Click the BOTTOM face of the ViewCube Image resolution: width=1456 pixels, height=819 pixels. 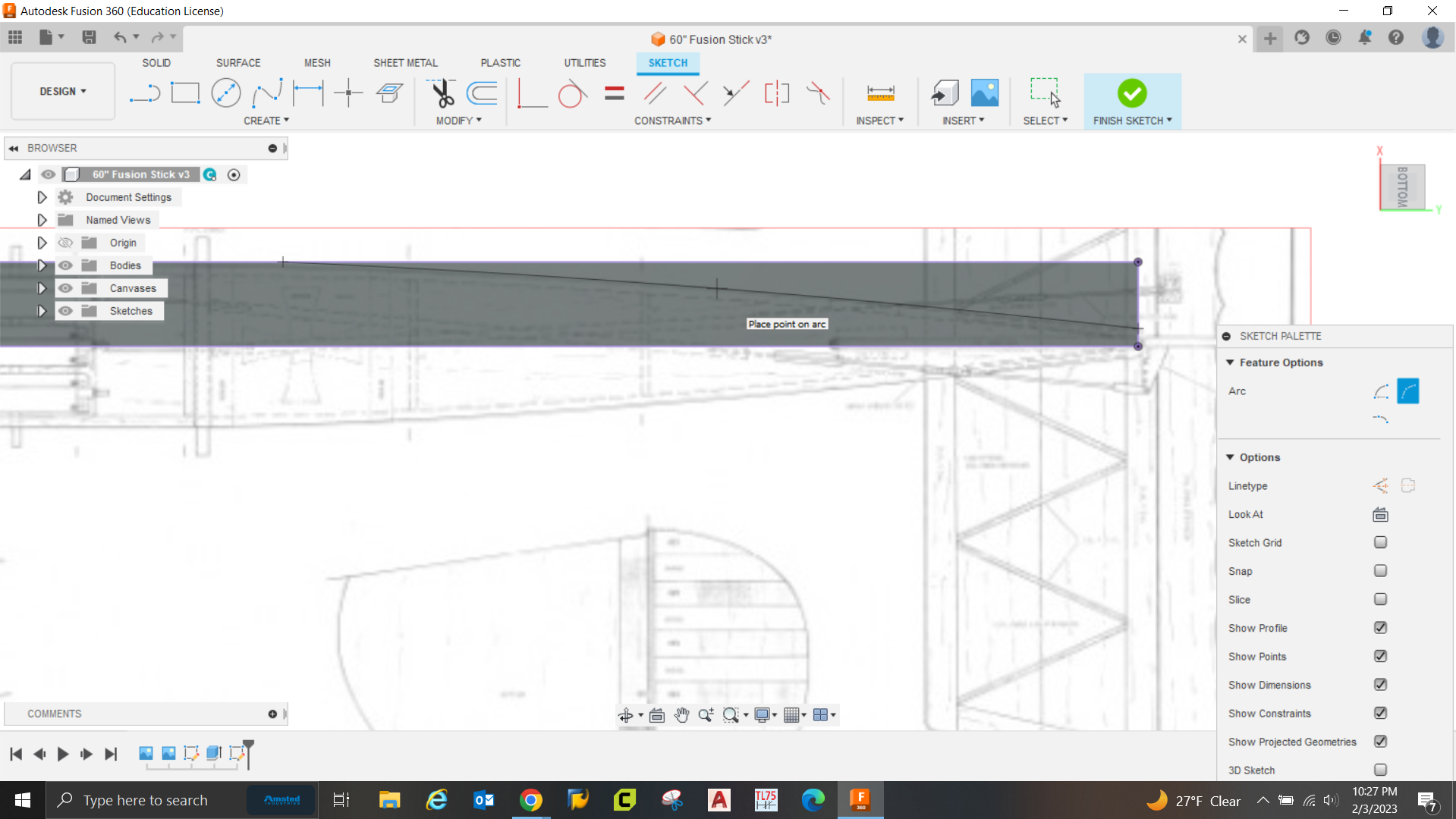[1402, 187]
